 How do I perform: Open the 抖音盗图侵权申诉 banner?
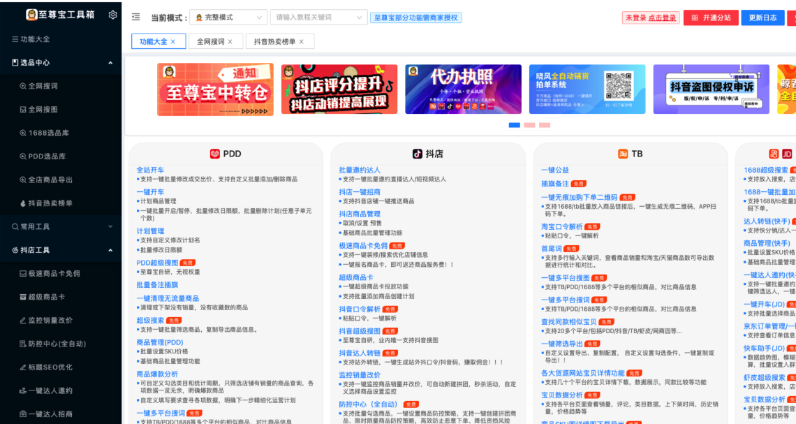[711, 89]
